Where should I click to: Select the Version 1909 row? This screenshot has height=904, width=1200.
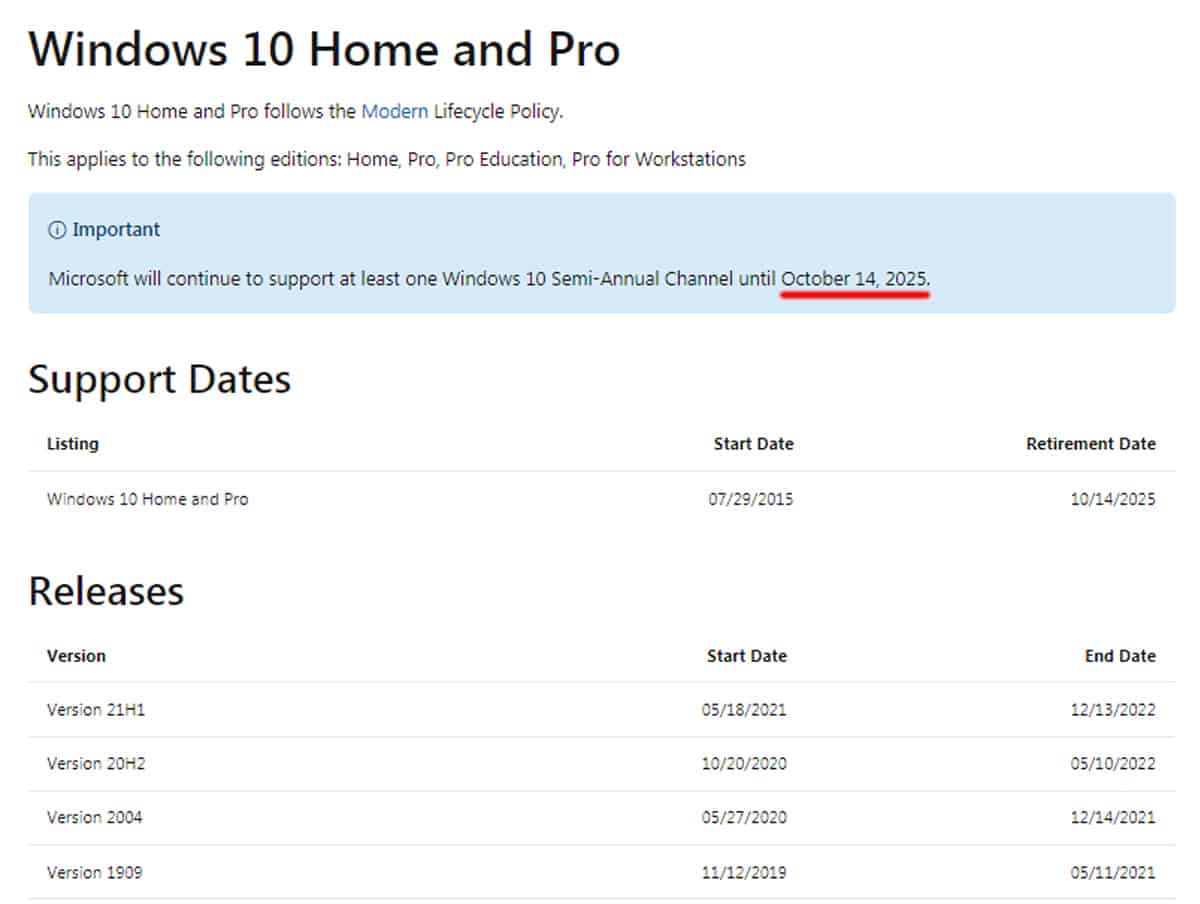click(x=95, y=872)
